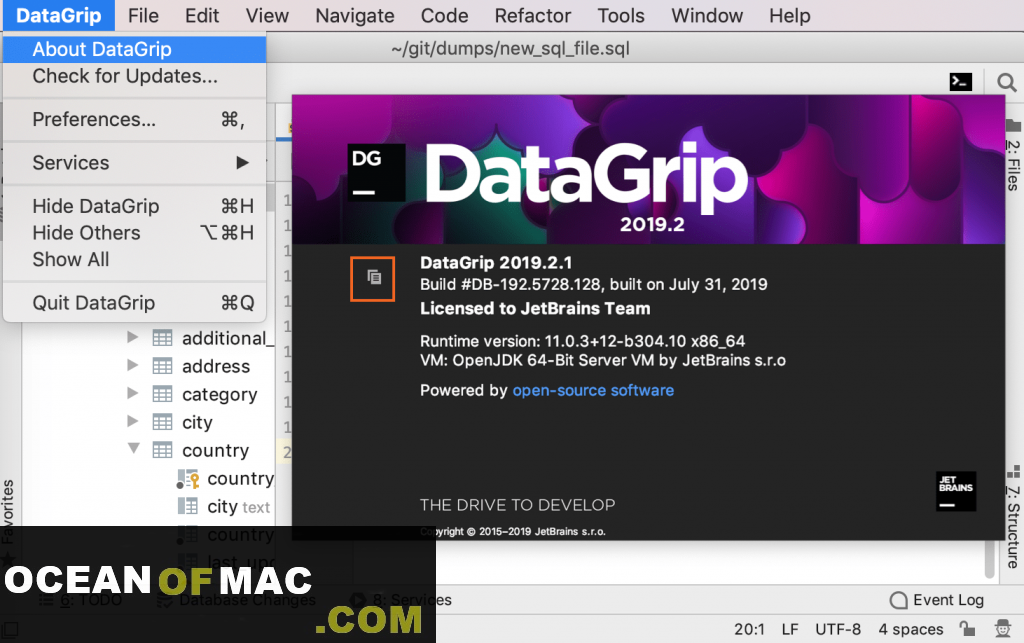
Task: Select the address table in the tree
Action: pyautogui.click(x=216, y=366)
